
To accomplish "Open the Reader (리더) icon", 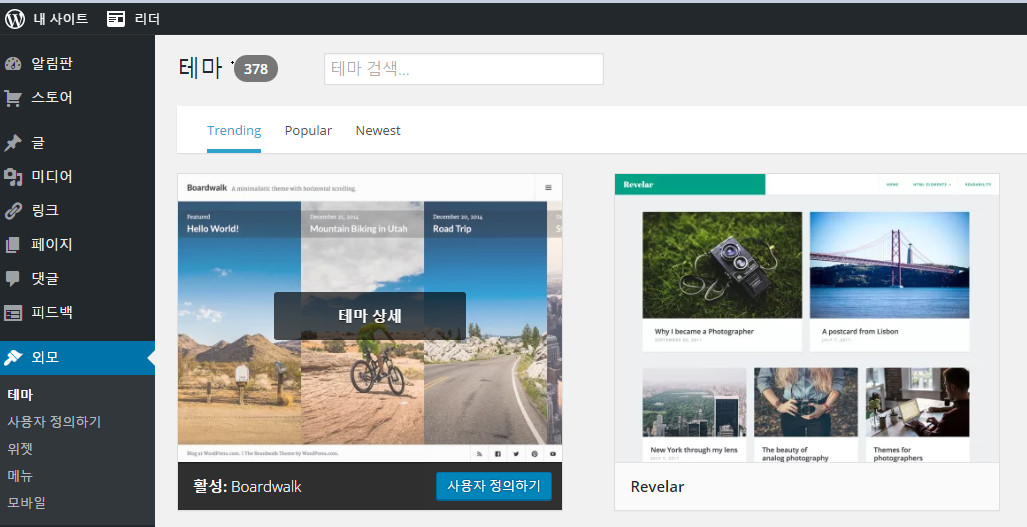I will [x=117, y=18].
